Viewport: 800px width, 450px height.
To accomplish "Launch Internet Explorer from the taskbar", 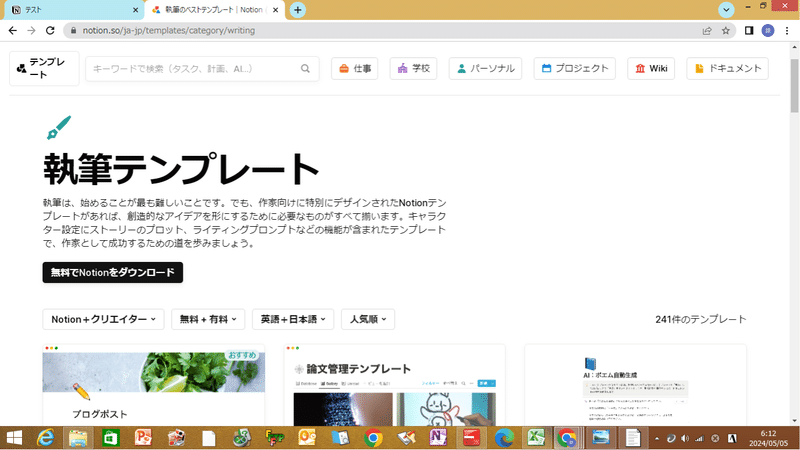I will [46, 438].
